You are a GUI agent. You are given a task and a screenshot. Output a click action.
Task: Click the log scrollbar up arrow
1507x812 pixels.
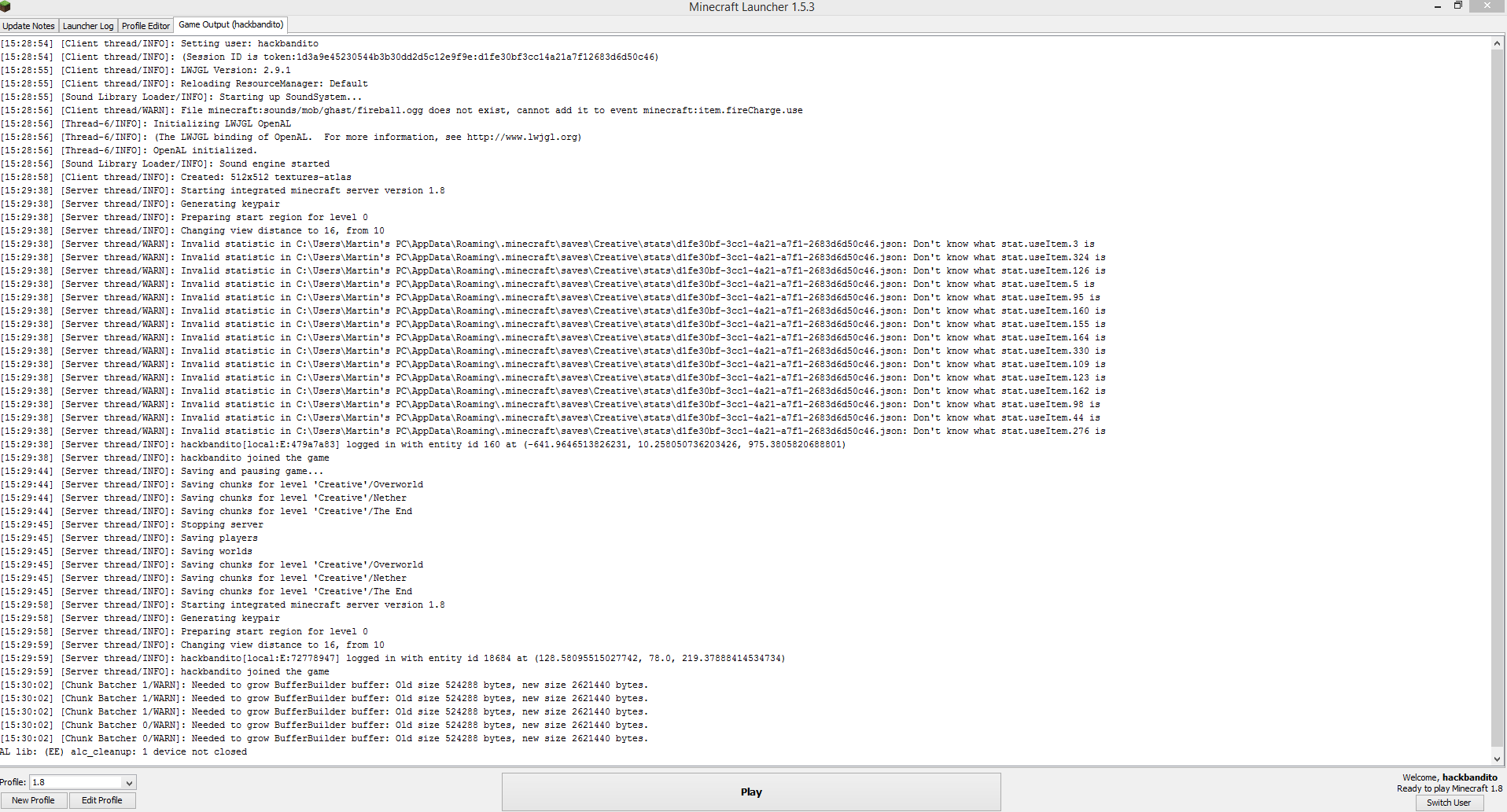(x=1497, y=43)
